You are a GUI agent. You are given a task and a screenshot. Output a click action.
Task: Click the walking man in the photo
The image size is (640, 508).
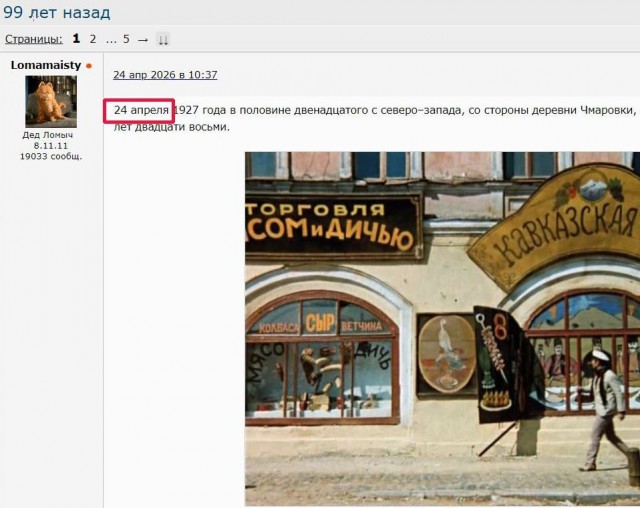coord(607,405)
